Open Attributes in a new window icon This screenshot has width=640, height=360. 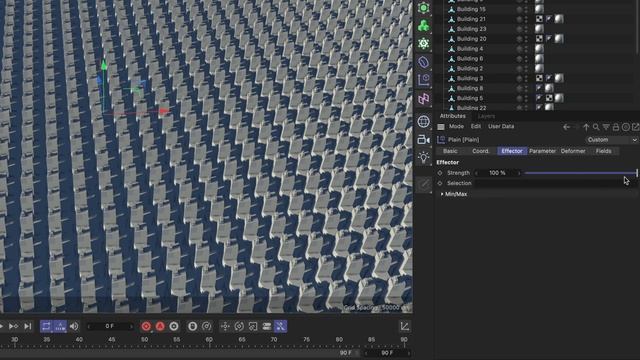tap(636, 127)
